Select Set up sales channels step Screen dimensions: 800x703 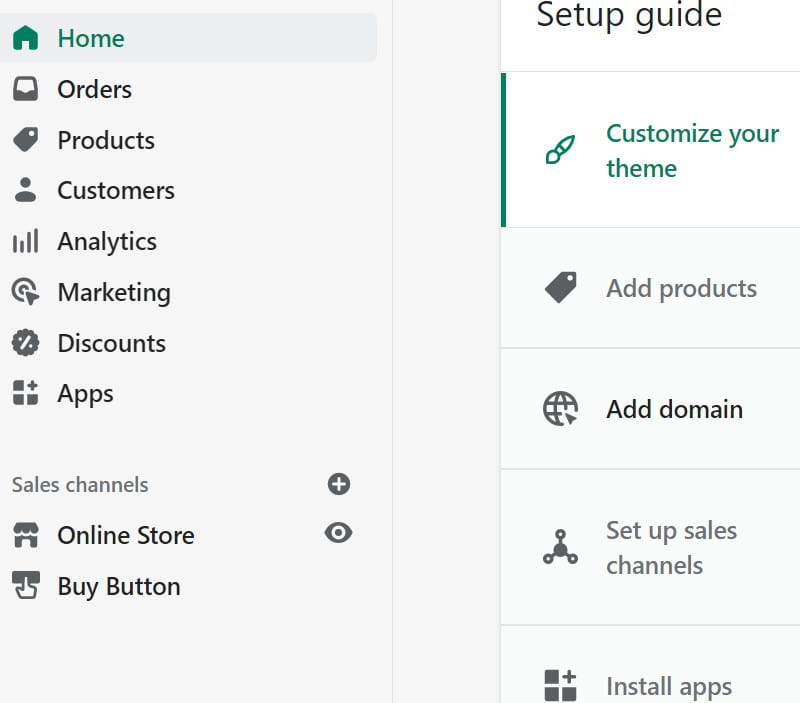(x=651, y=547)
